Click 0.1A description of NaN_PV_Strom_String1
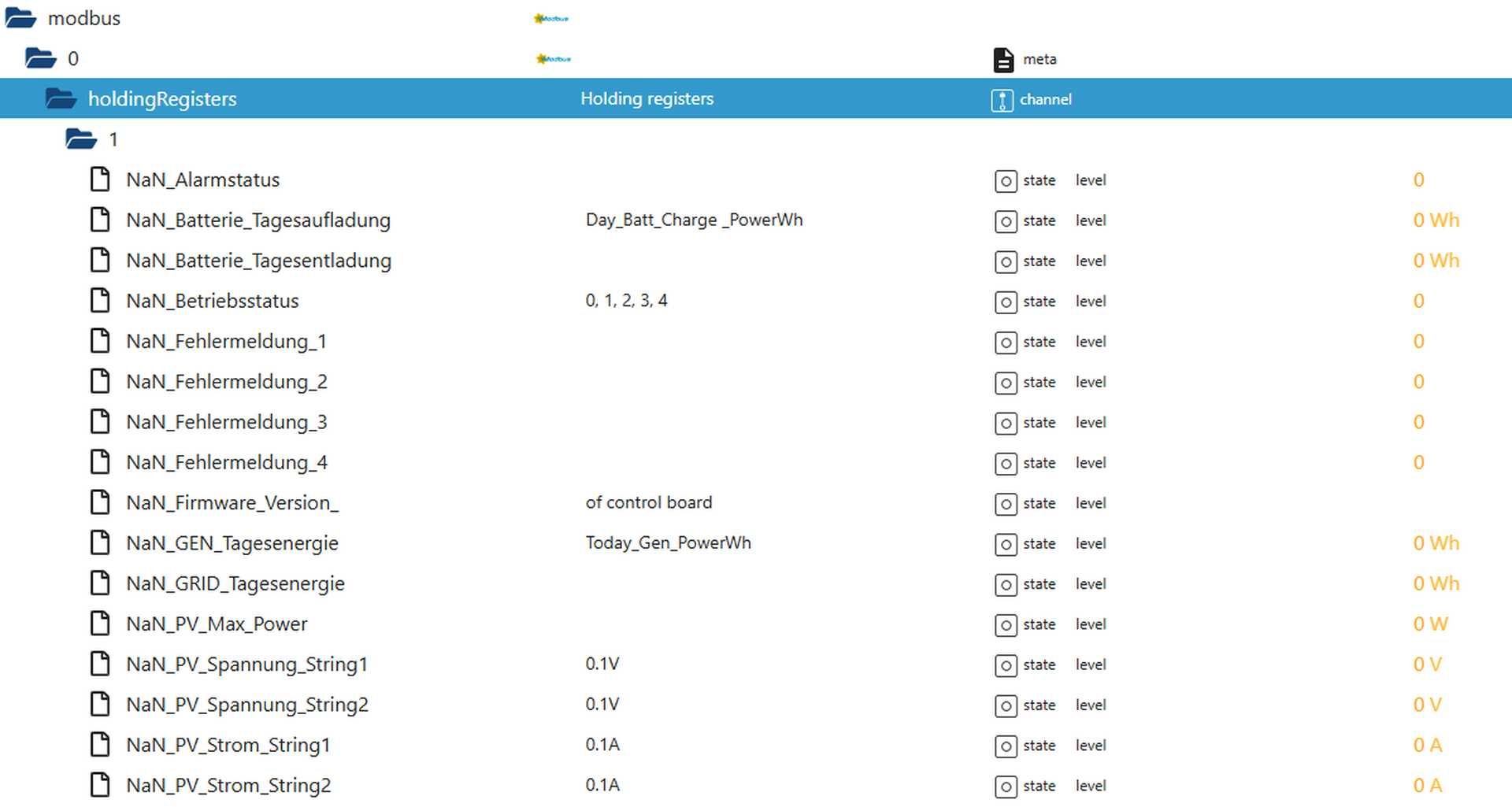The height and width of the screenshot is (807, 1512). (x=602, y=745)
